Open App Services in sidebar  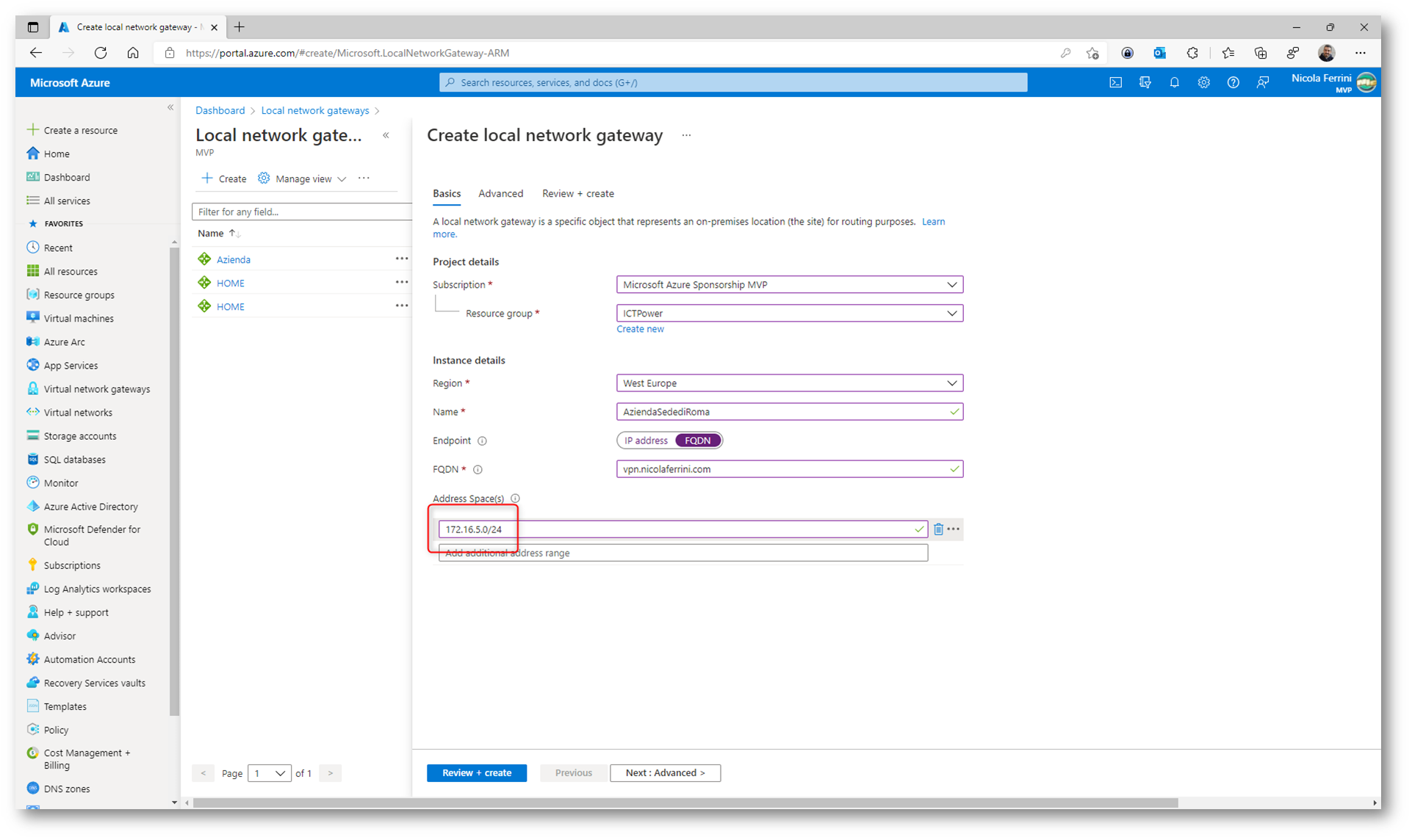(x=71, y=366)
